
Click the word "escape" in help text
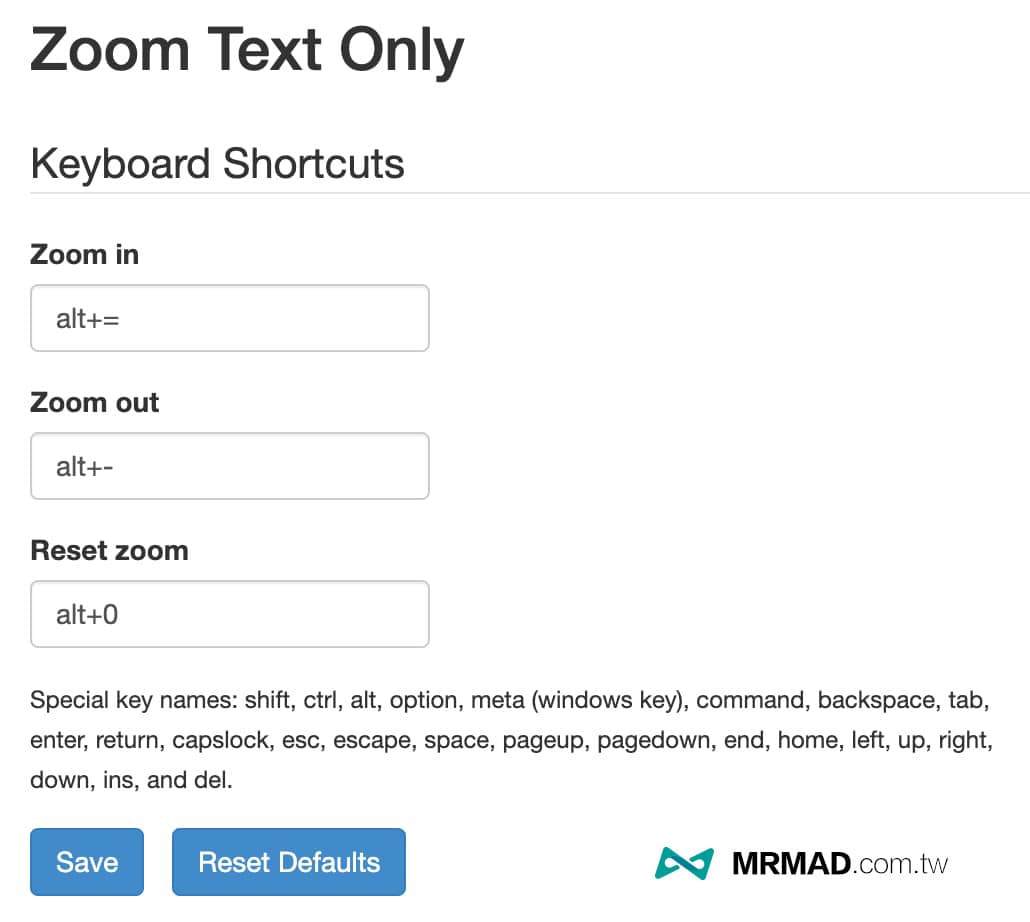374,741
